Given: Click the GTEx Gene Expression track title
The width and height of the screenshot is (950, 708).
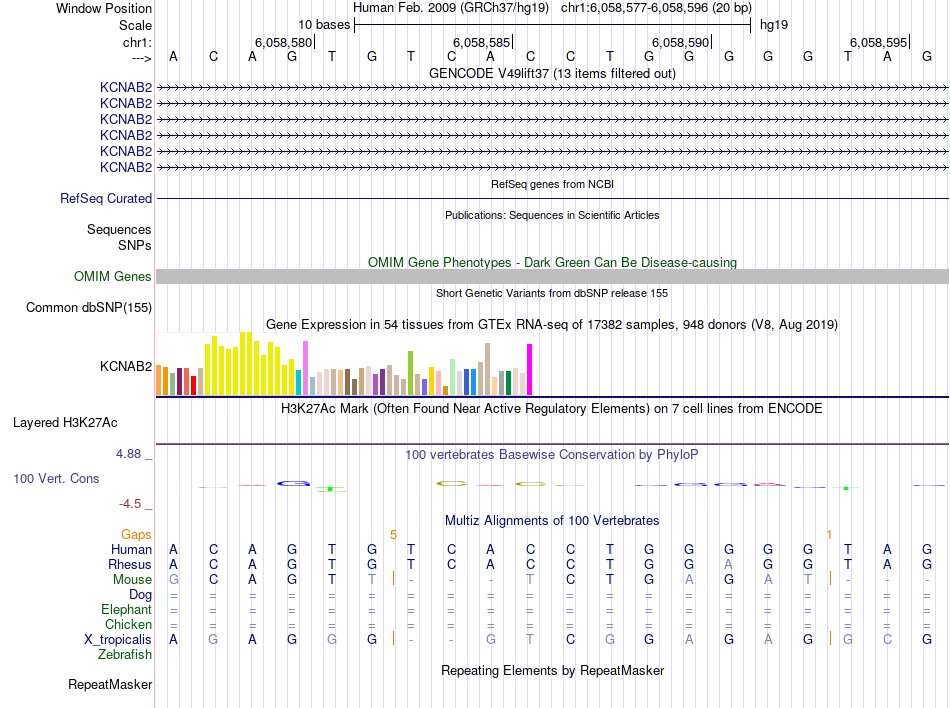Looking at the screenshot, I should [552, 325].
